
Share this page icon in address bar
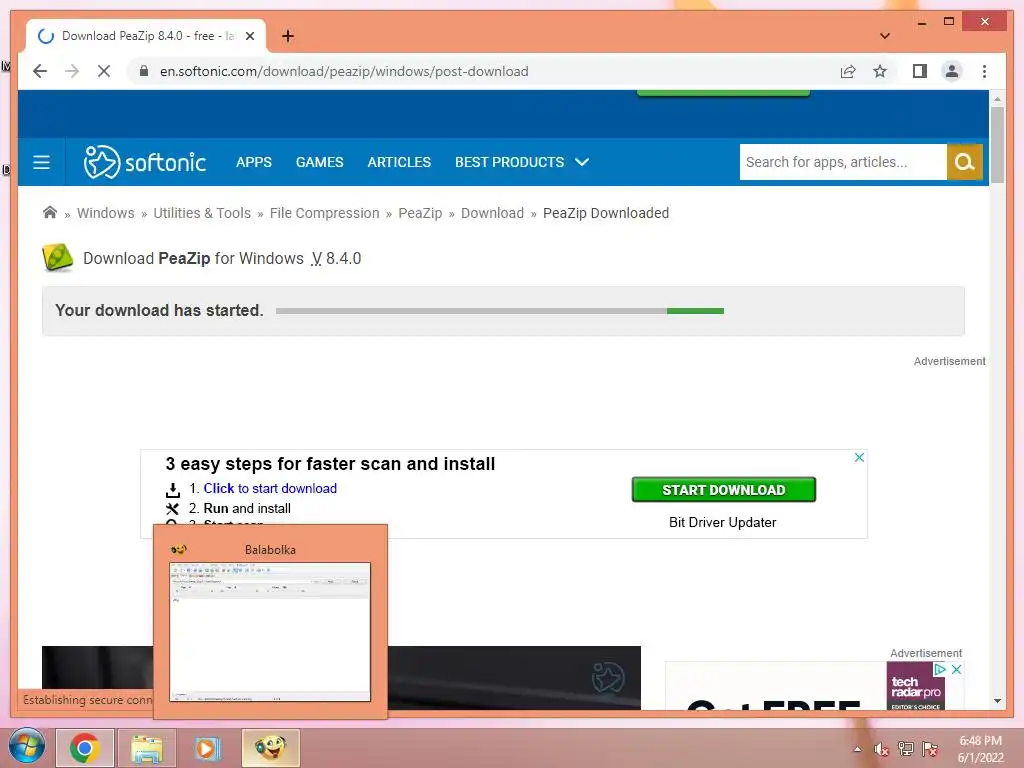pyautogui.click(x=848, y=71)
